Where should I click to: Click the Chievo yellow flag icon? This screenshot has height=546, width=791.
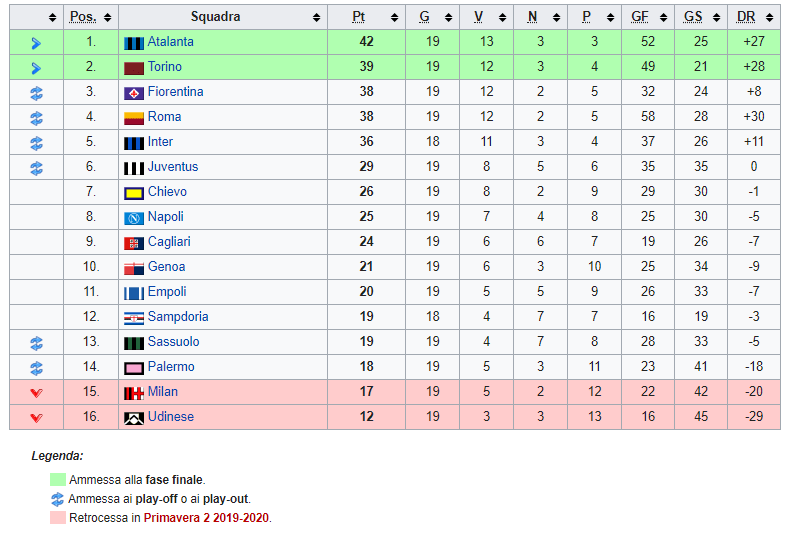coord(134,193)
